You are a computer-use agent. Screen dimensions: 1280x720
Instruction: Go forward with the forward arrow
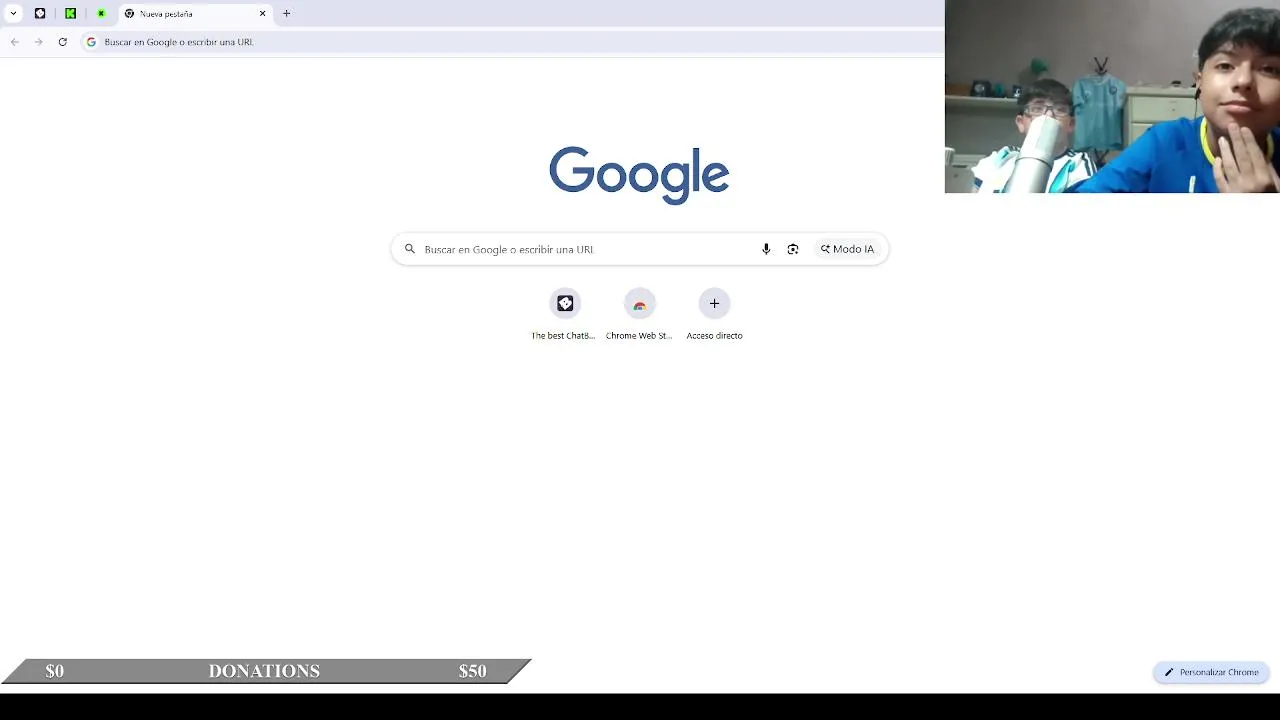click(x=38, y=42)
